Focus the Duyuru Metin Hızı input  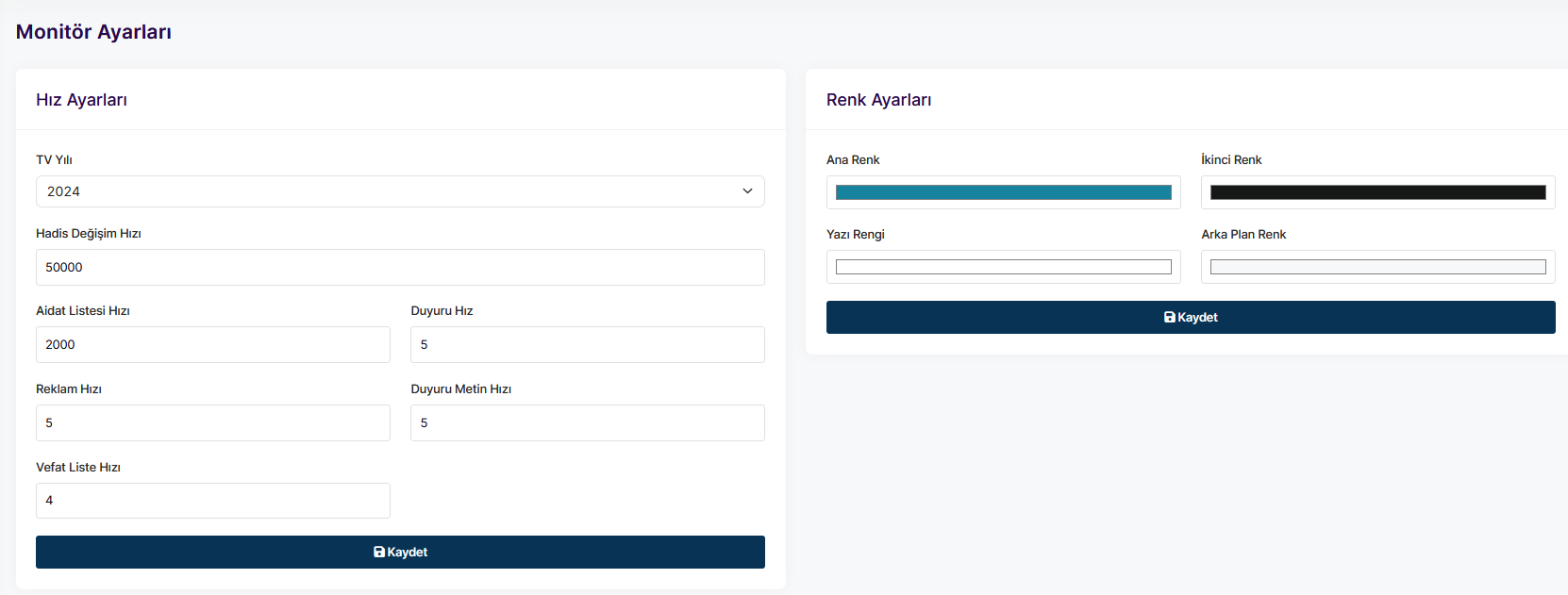click(587, 423)
